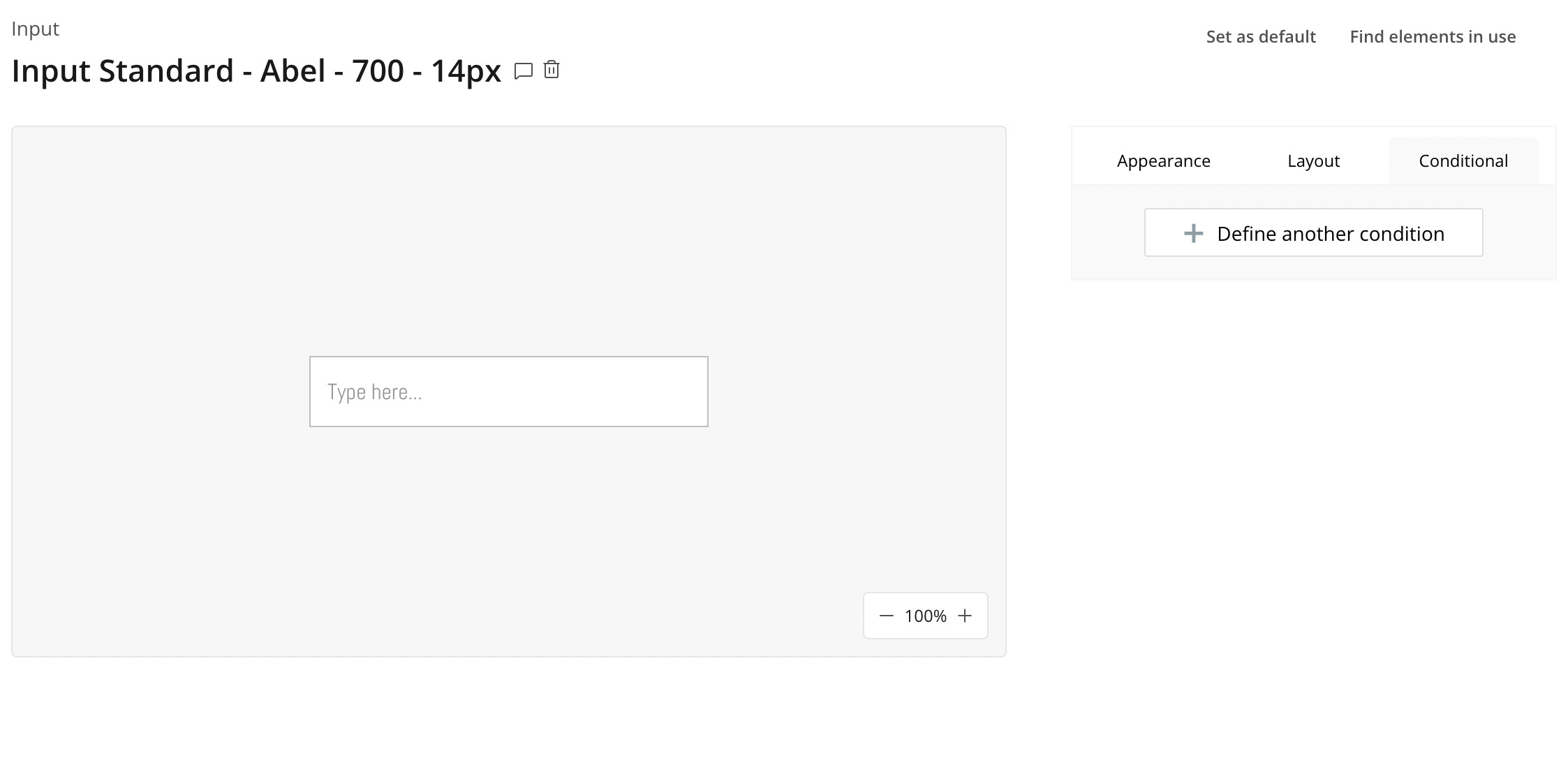Open the Layout tab

coord(1313,161)
